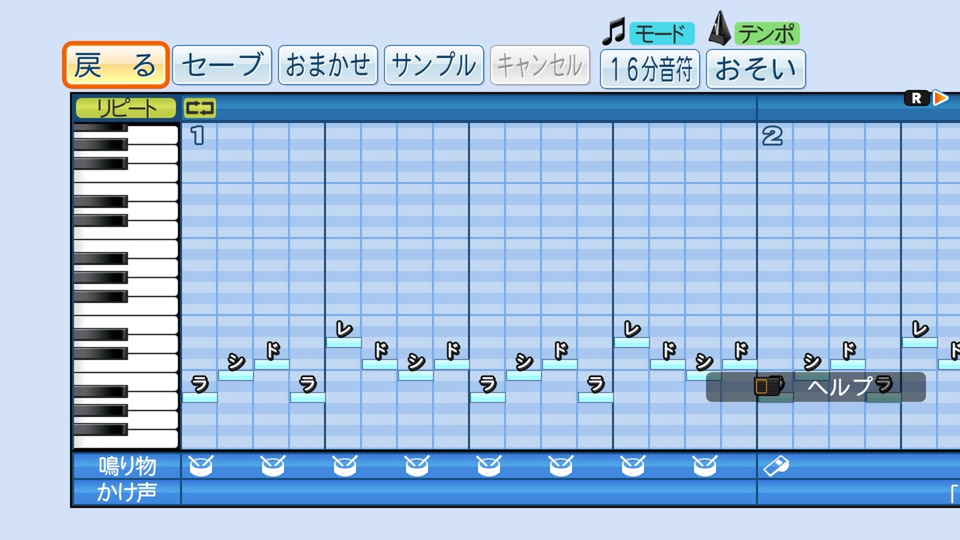Image resolution: width=960 pixels, height=540 pixels.
Task: Select the ド note in beat three of measure 1
Action: point(560,364)
